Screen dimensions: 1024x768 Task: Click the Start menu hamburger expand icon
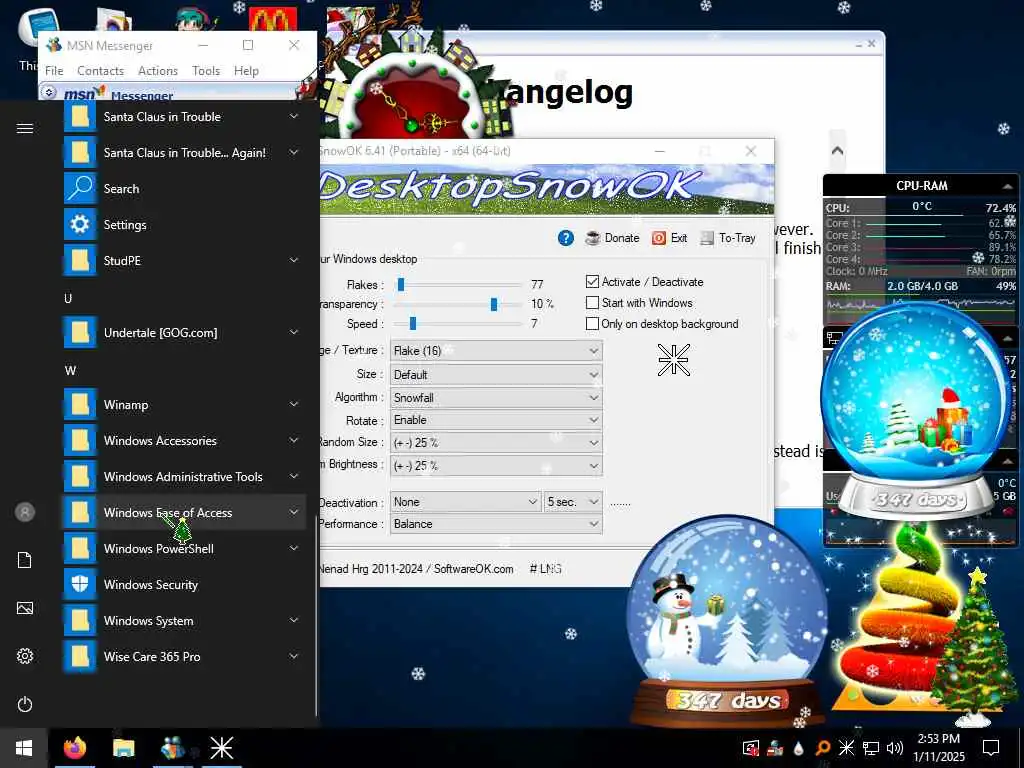point(25,129)
